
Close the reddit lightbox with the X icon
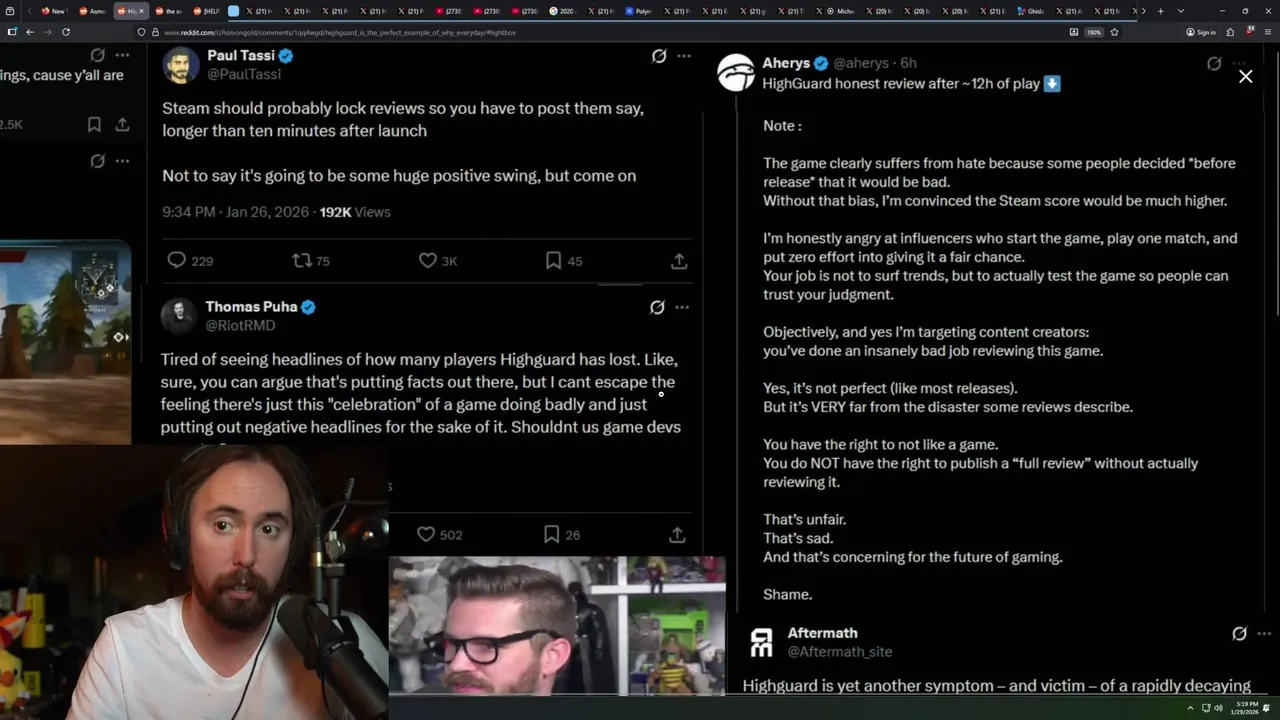pos(1245,76)
